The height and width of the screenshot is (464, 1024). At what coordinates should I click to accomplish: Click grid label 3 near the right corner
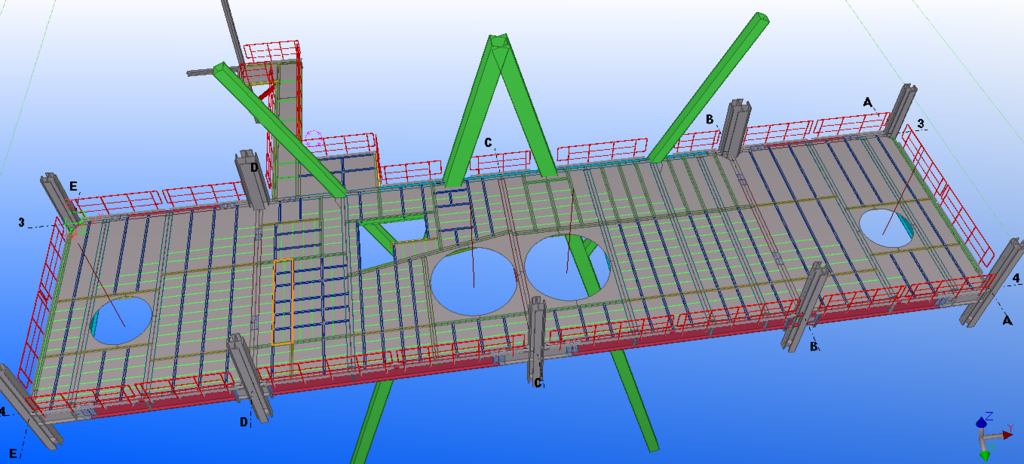[920, 124]
